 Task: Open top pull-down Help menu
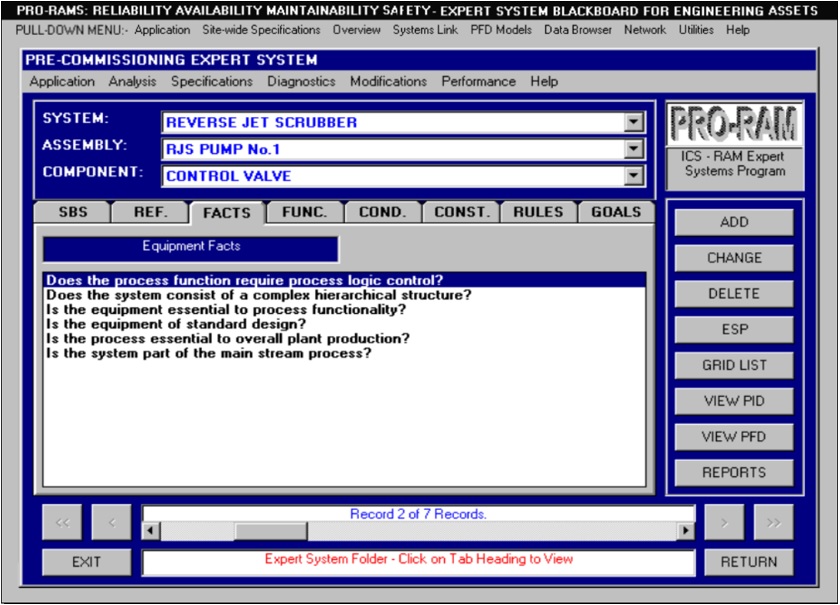click(738, 30)
